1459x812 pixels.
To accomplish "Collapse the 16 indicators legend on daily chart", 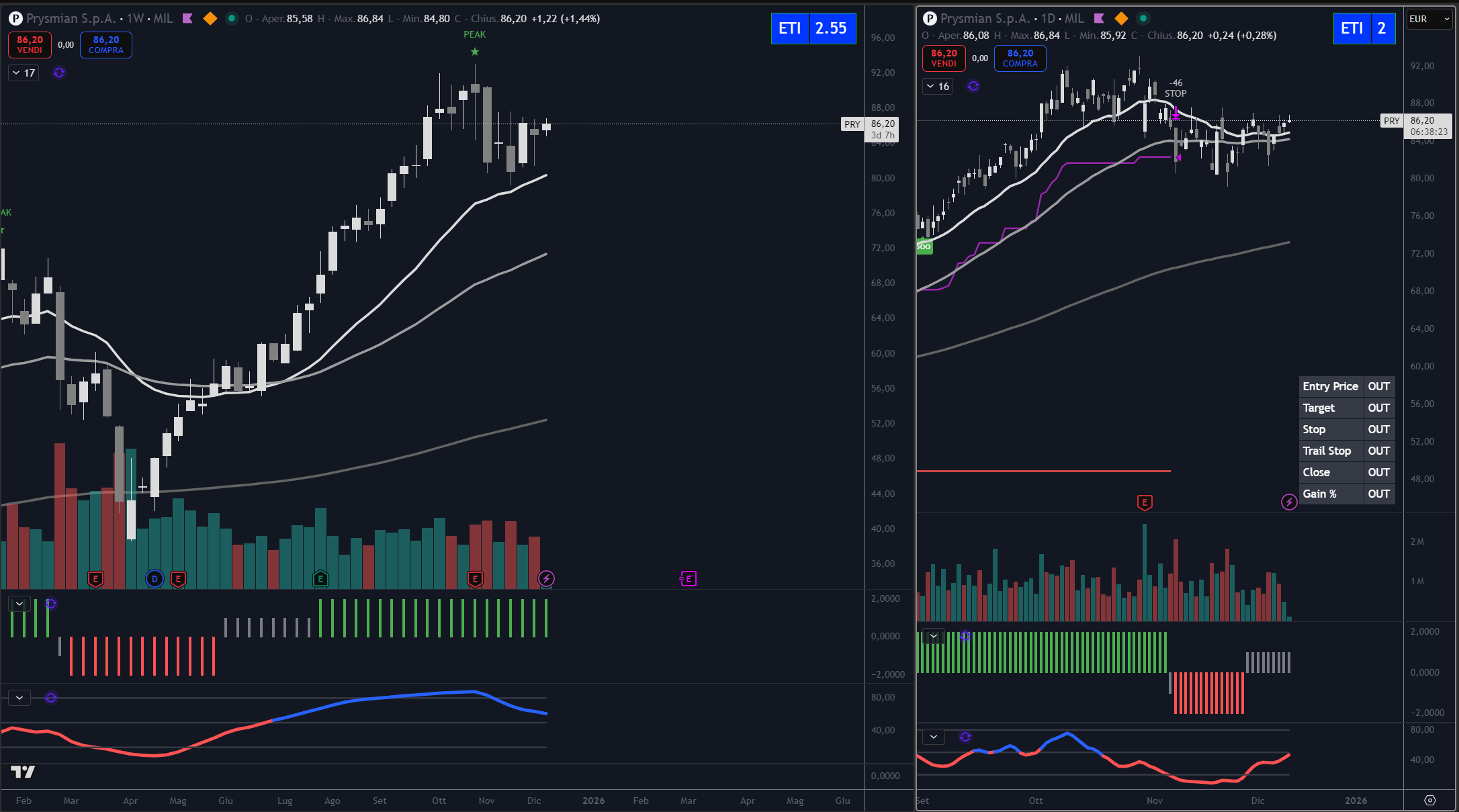I will [x=930, y=86].
